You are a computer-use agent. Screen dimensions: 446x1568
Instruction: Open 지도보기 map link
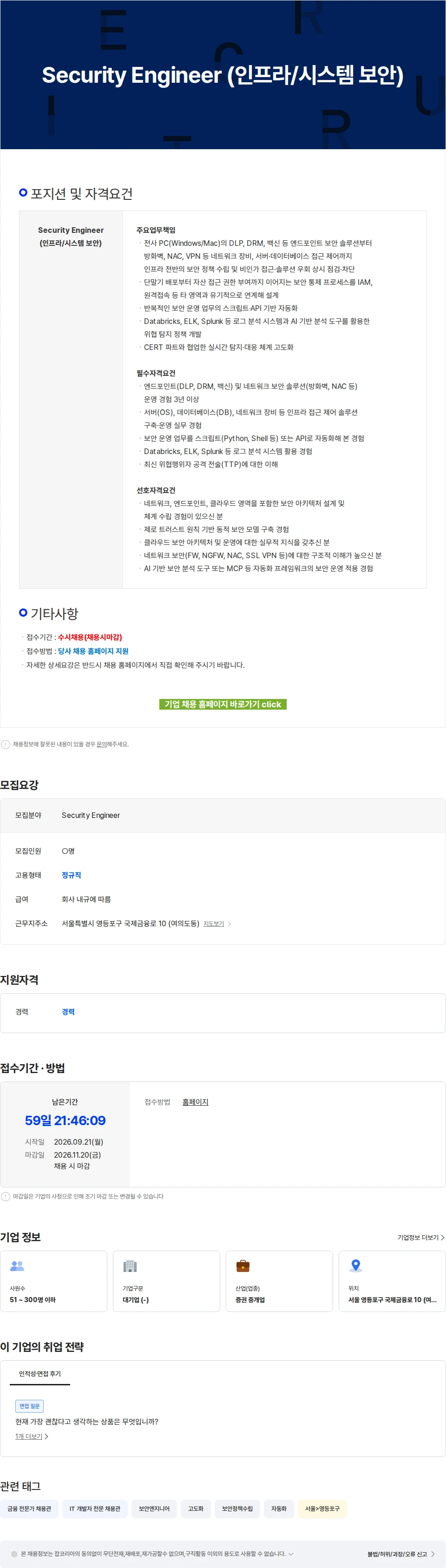coord(214,923)
